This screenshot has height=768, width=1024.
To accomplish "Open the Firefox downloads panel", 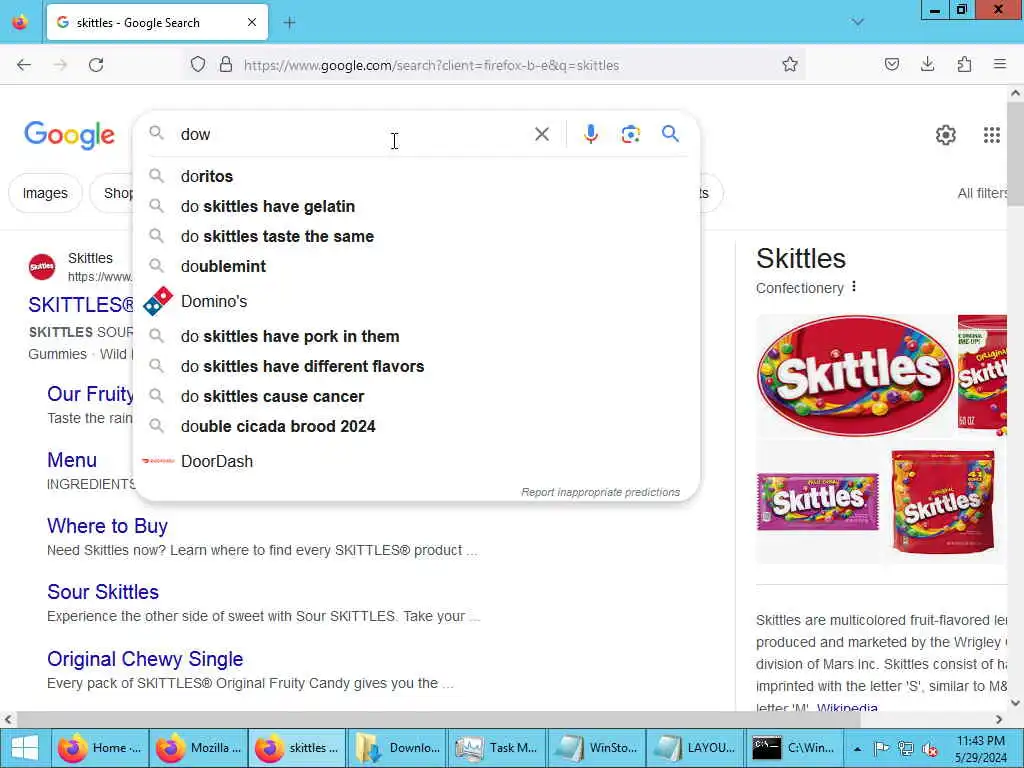I will tap(928, 65).
